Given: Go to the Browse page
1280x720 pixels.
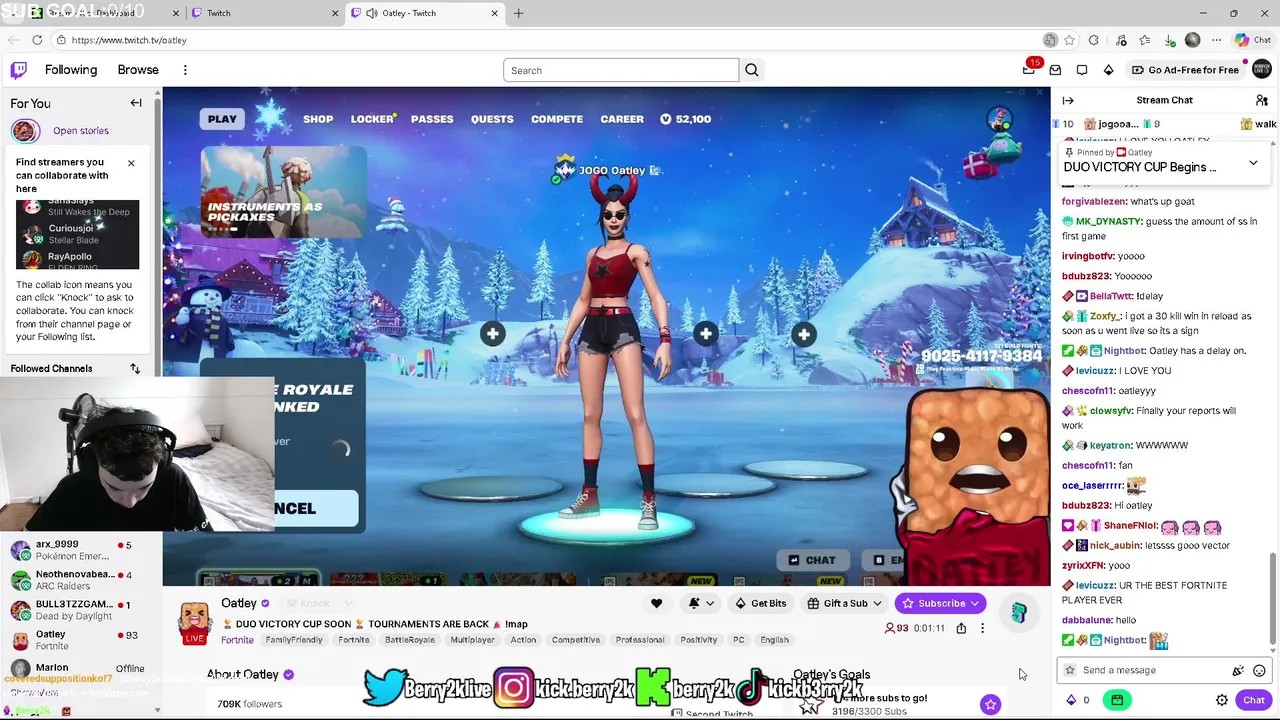Looking at the screenshot, I should click(138, 70).
